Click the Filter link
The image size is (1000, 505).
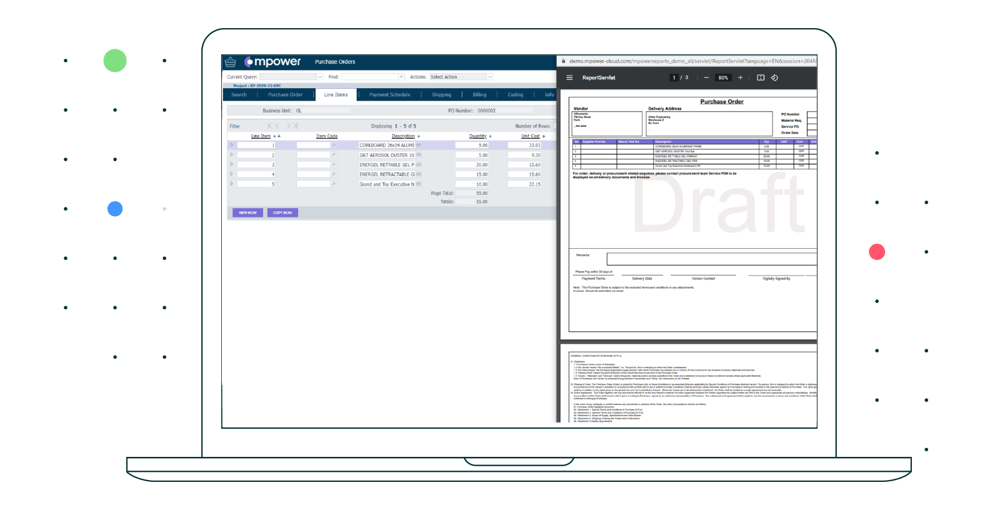click(235, 126)
